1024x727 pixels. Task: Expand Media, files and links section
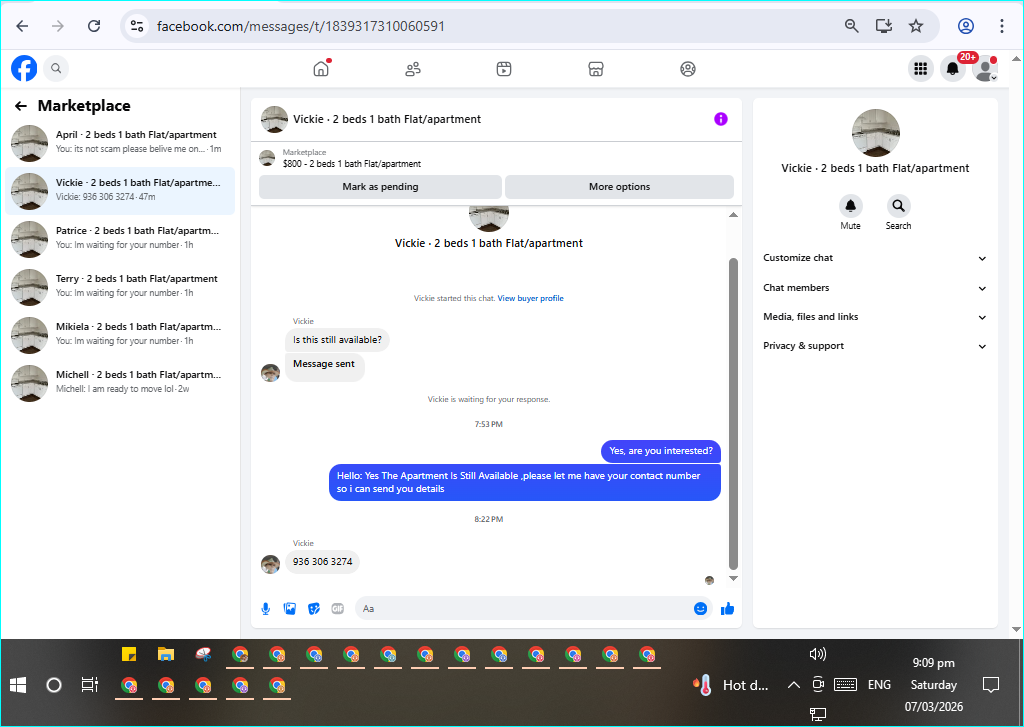[874, 317]
